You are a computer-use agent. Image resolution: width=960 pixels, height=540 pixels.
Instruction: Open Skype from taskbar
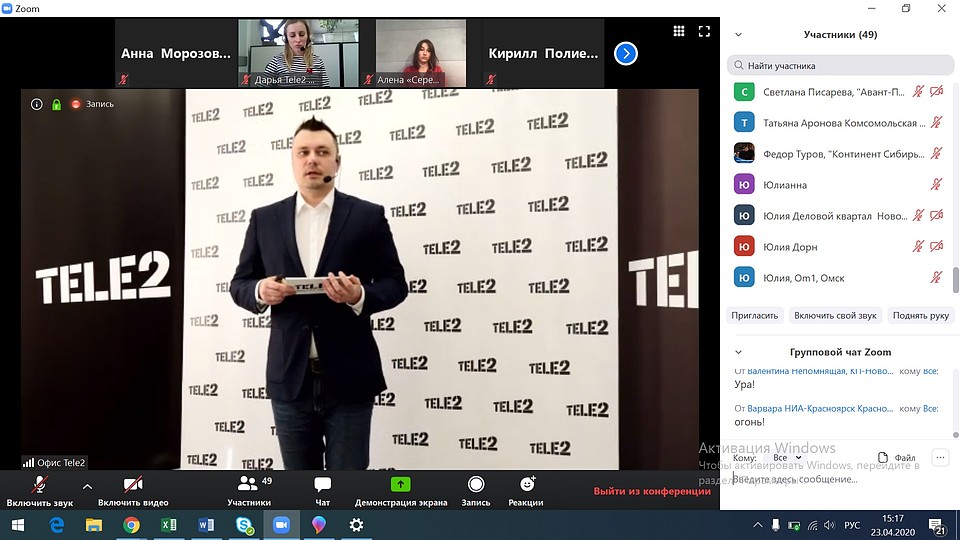point(244,525)
